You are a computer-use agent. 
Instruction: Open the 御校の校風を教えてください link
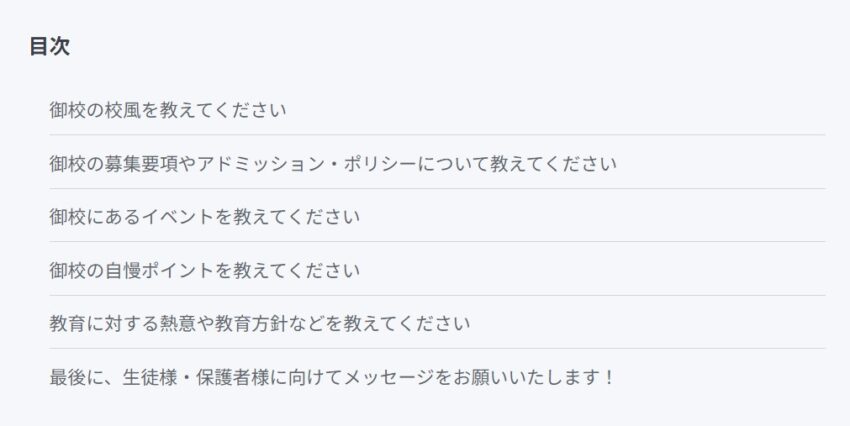point(168,110)
